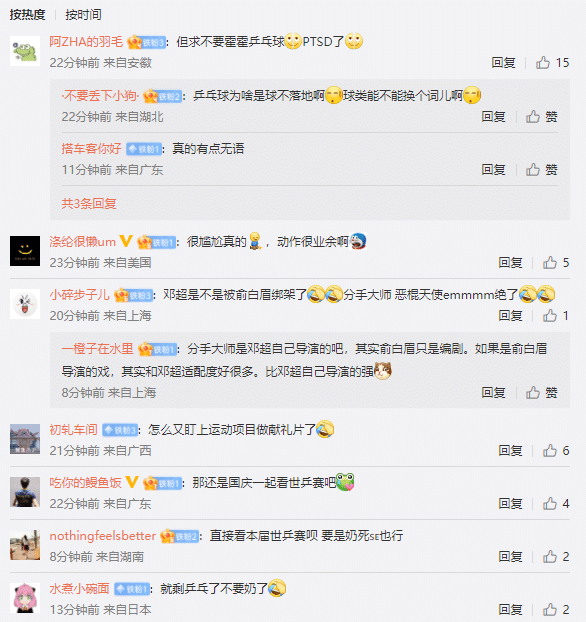This screenshot has width=586, height=622.
Task: Like the comment by 涤纶很懒um
Action: coord(556,263)
